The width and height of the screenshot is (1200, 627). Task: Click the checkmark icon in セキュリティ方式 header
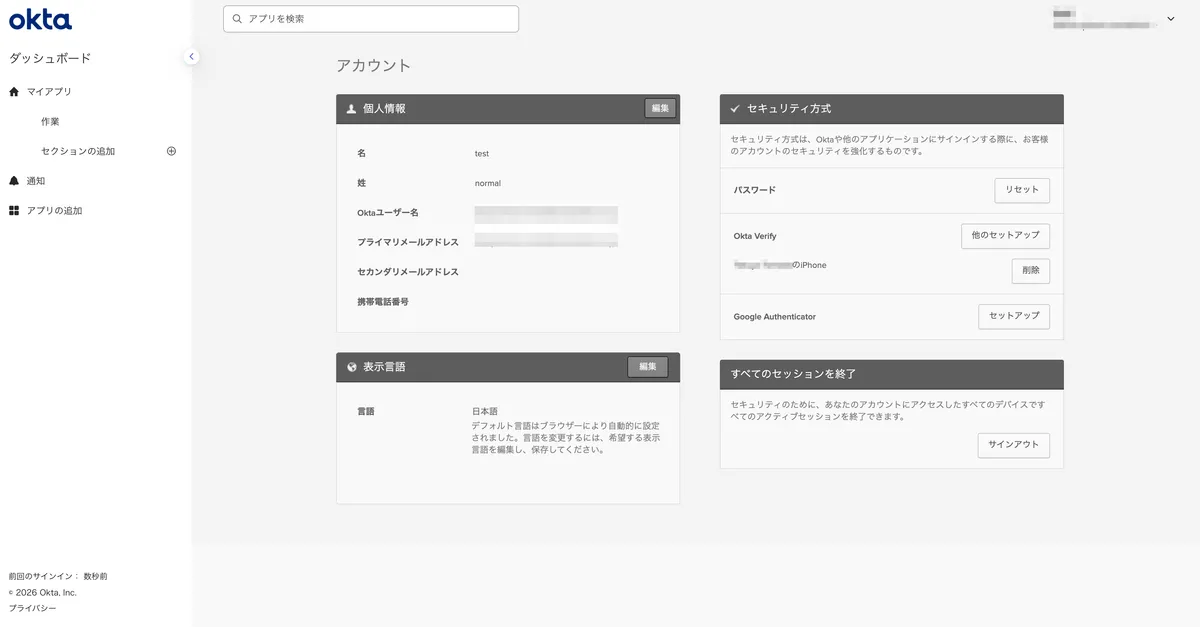coord(735,109)
